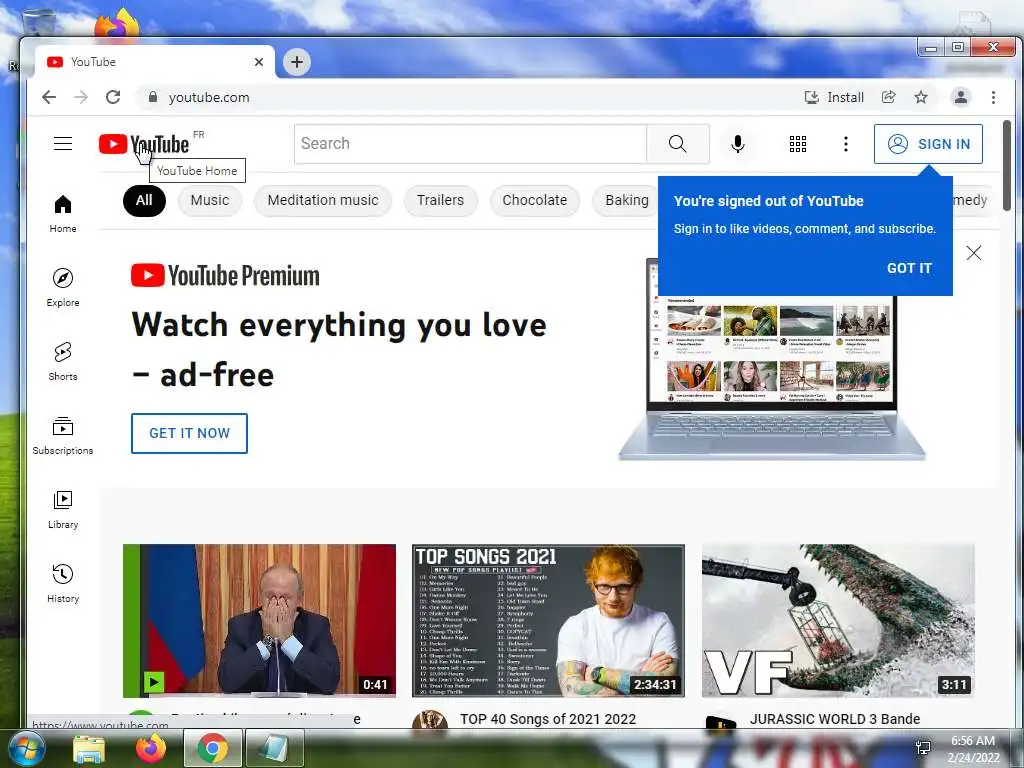The width and height of the screenshot is (1024, 768).
Task: Click the lock site info icon
Action: [x=153, y=97]
